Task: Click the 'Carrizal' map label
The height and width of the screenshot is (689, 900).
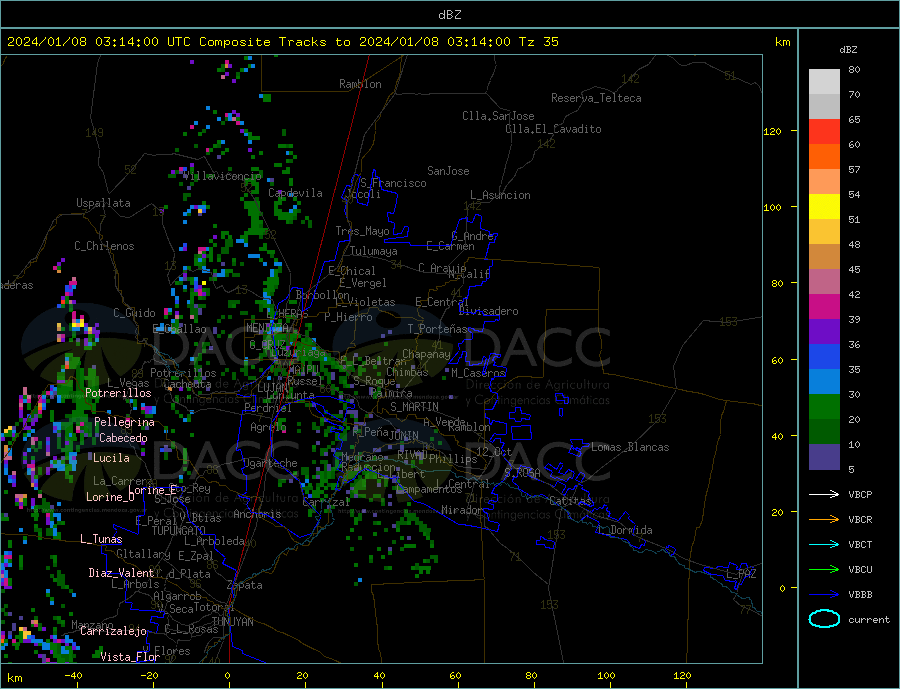Action: click(x=325, y=502)
